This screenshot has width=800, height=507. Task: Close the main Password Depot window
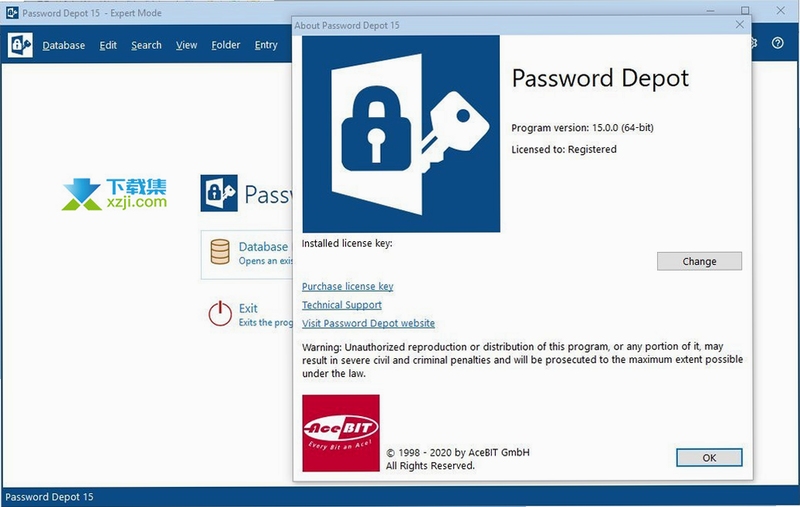coord(780,10)
